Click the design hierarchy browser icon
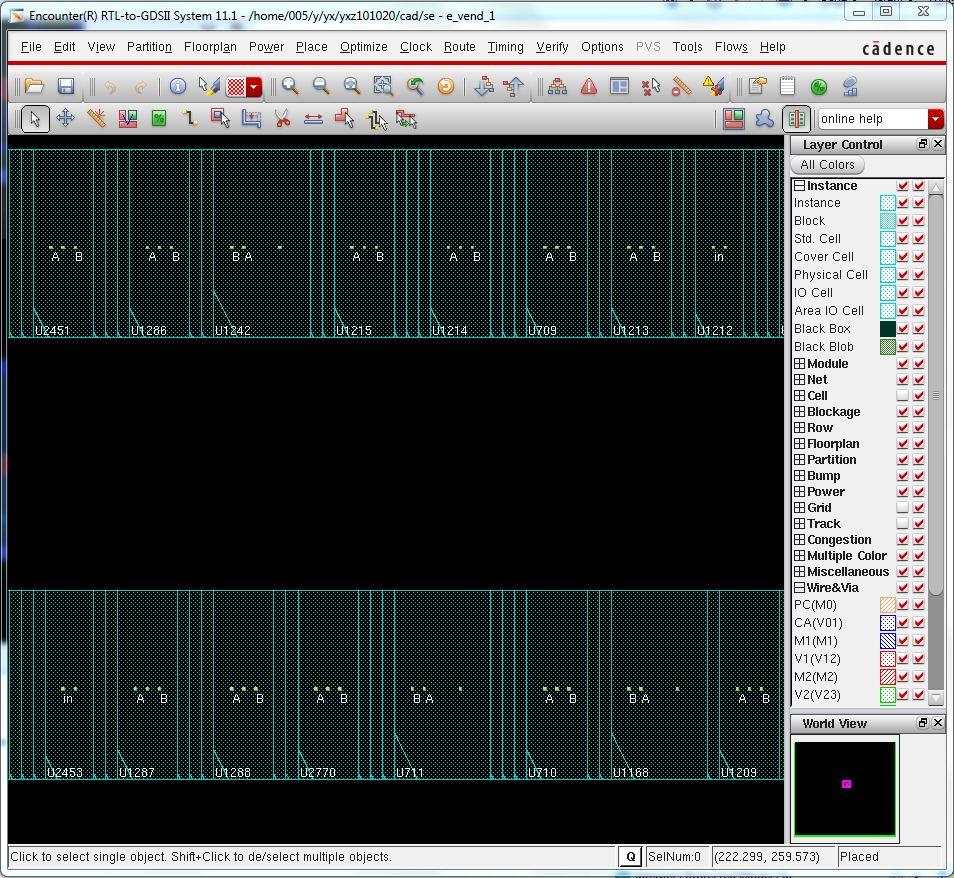This screenshot has height=878, width=954. [x=557, y=87]
